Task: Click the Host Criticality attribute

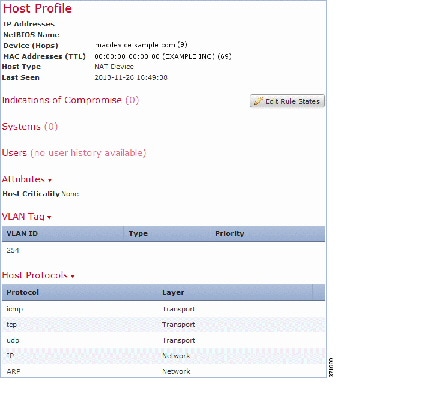Action: (41, 194)
